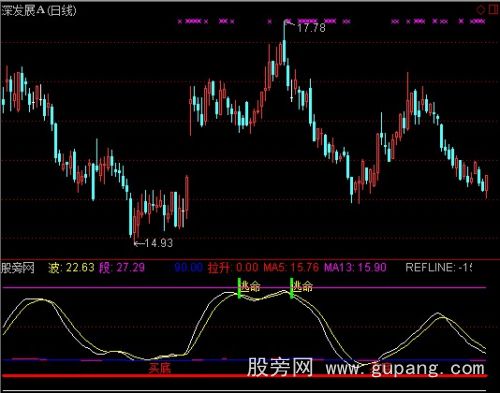Click the 17.78 high price label
The height and width of the screenshot is (393, 500).
311,28
